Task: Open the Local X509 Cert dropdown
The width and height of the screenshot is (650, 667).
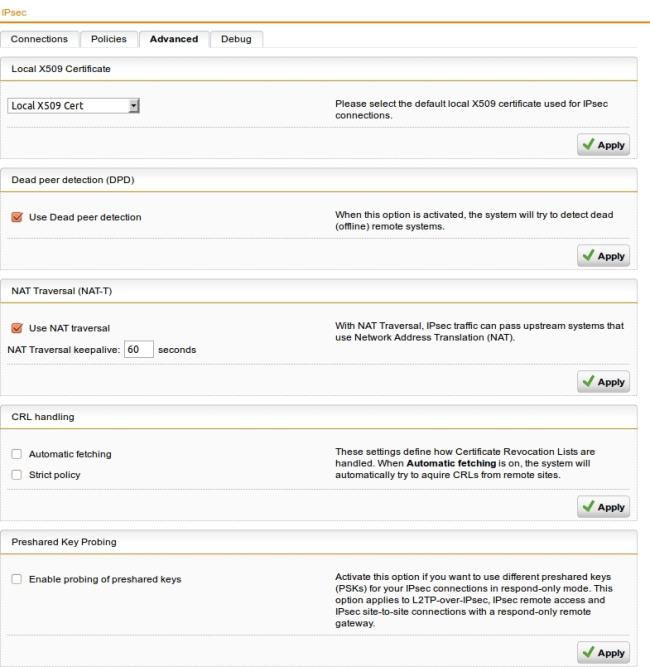Action: point(73,105)
